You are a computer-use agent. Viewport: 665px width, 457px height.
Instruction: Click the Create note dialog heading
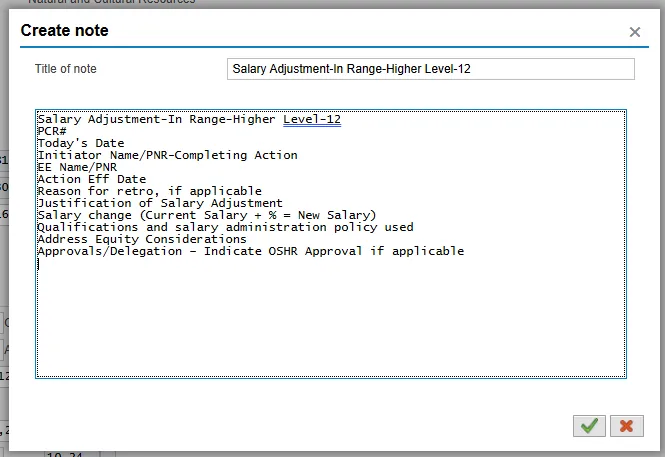[65, 31]
